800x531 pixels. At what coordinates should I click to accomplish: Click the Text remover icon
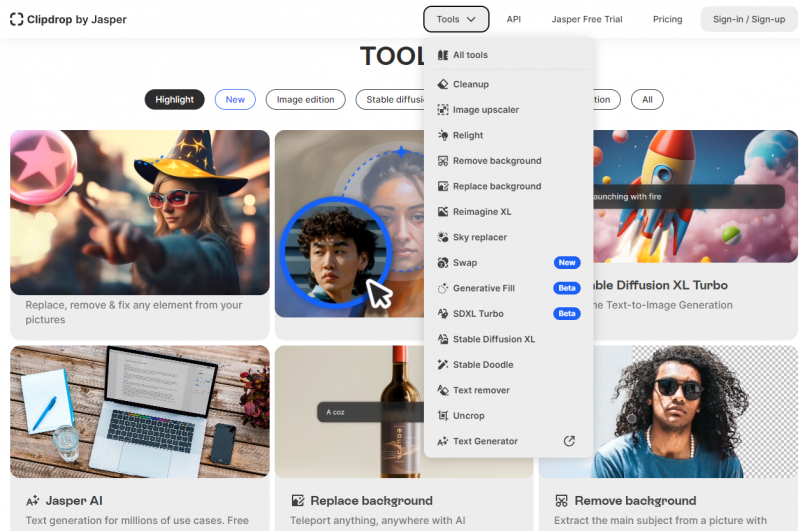coord(443,390)
